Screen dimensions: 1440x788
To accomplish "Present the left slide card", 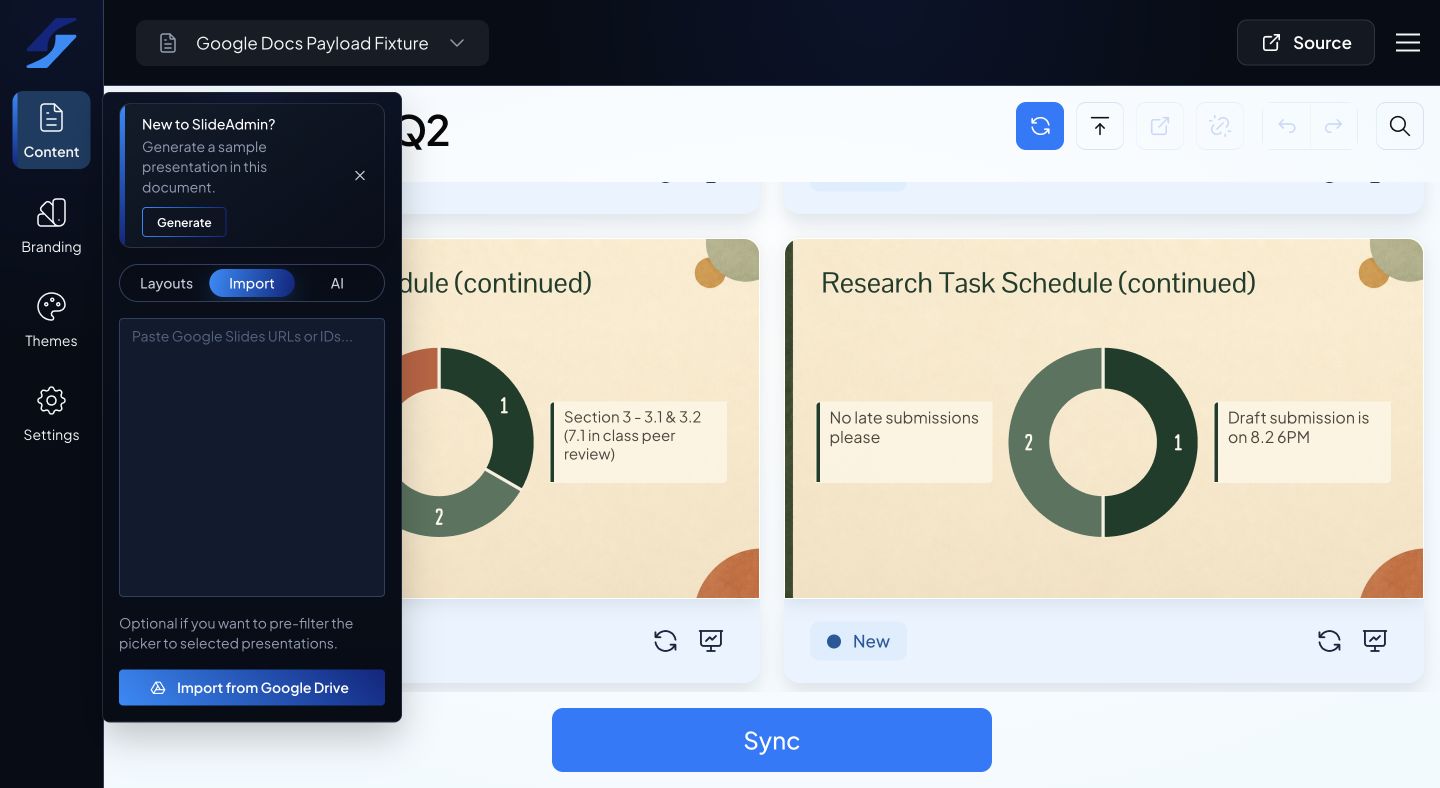I will pyautogui.click(x=711, y=641).
